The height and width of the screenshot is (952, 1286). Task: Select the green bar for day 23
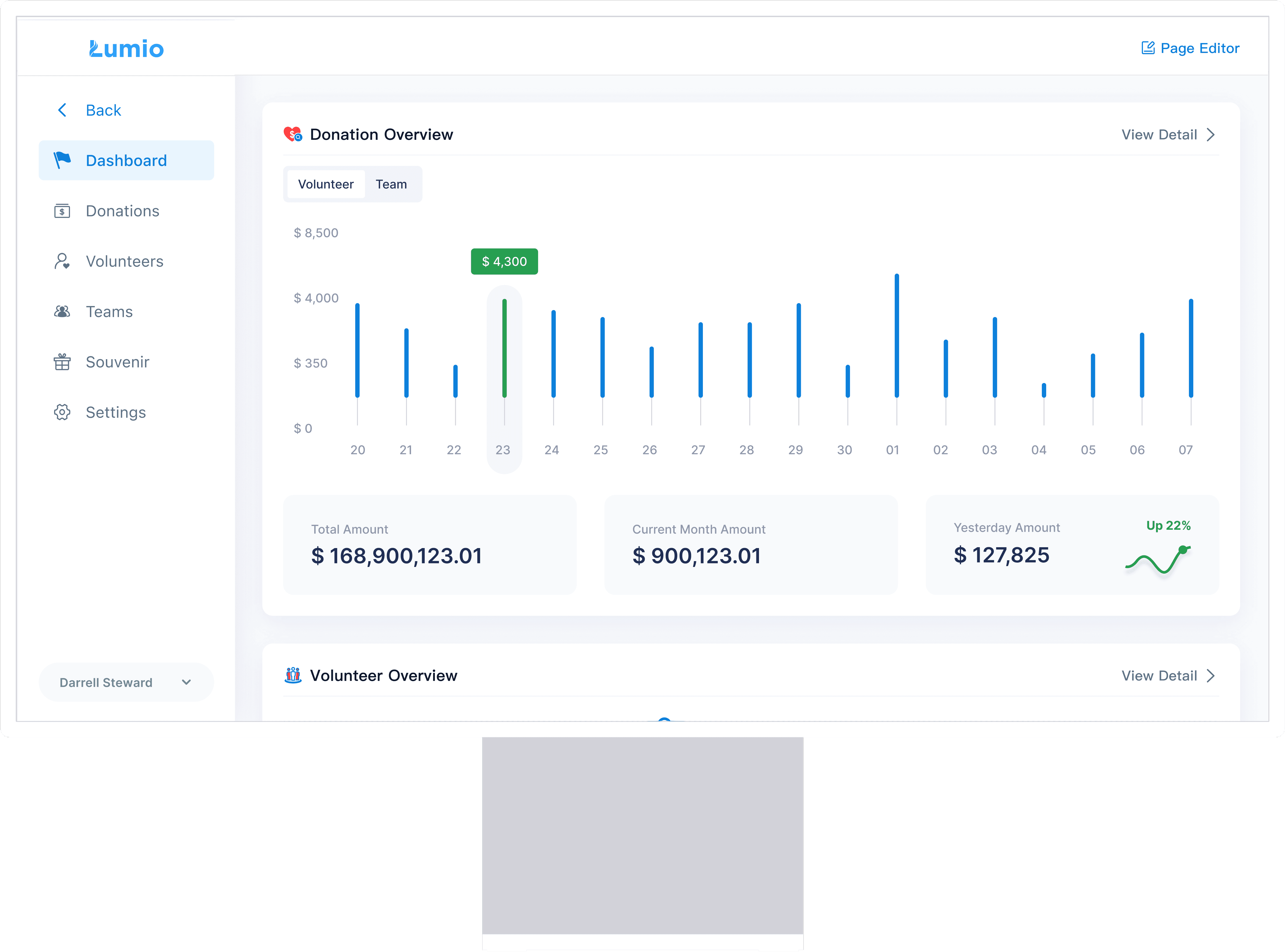click(504, 348)
